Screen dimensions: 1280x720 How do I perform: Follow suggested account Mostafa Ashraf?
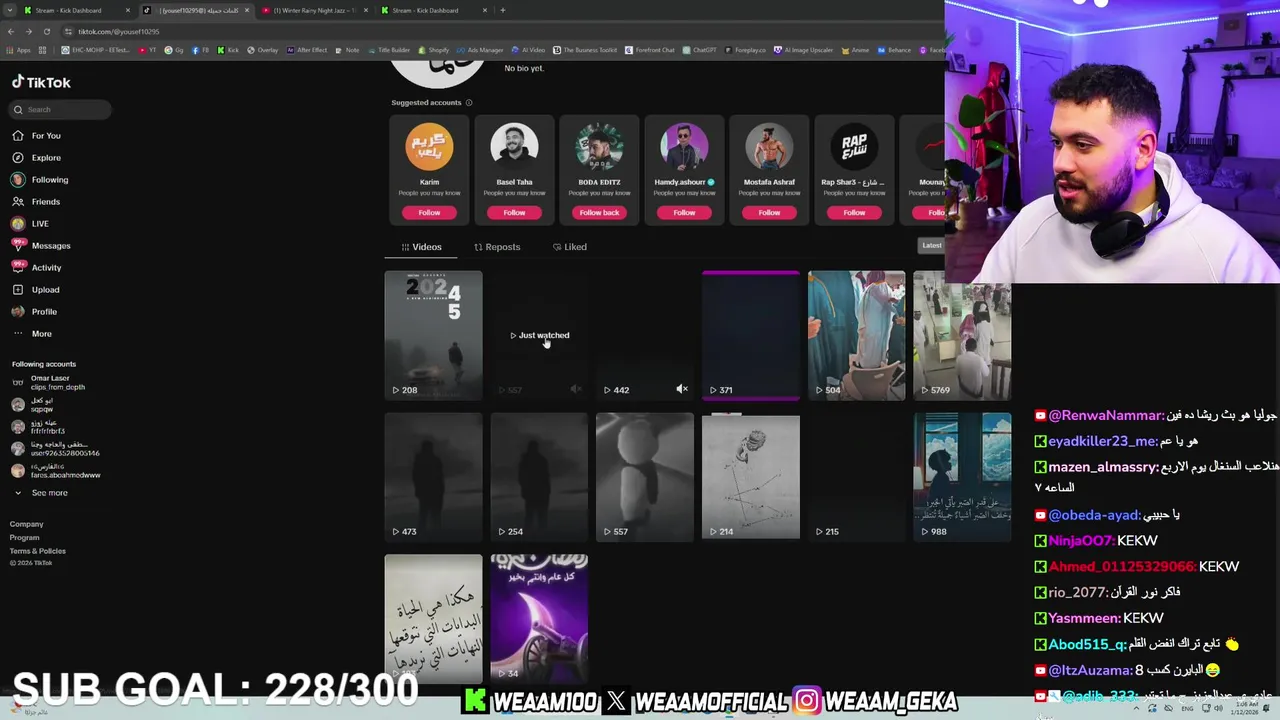769,212
